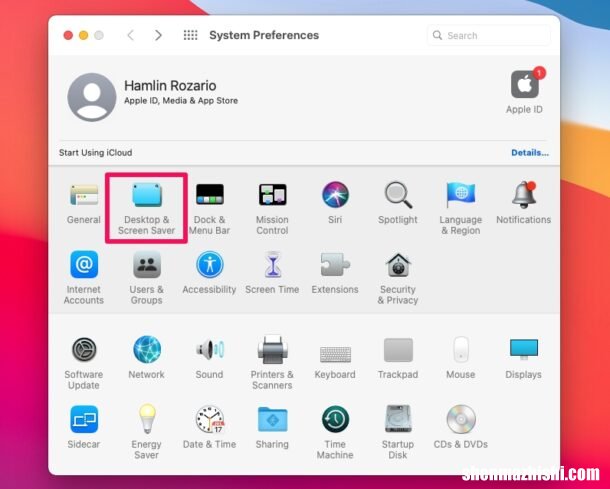Image resolution: width=610 pixels, height=489 pixels.
Task: Click the Details... iCloud link
Action: 530,152
